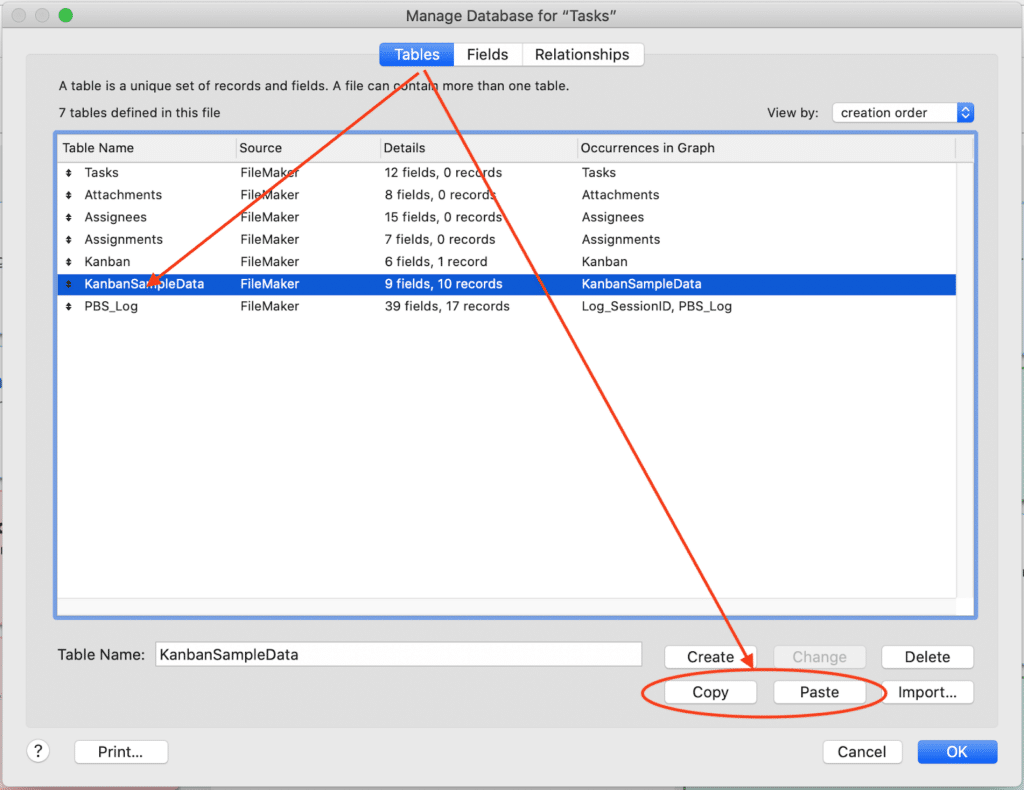Viewport: 1024px width, 790px height.
Task: Click the Paste button
Action: pos(819,692)
